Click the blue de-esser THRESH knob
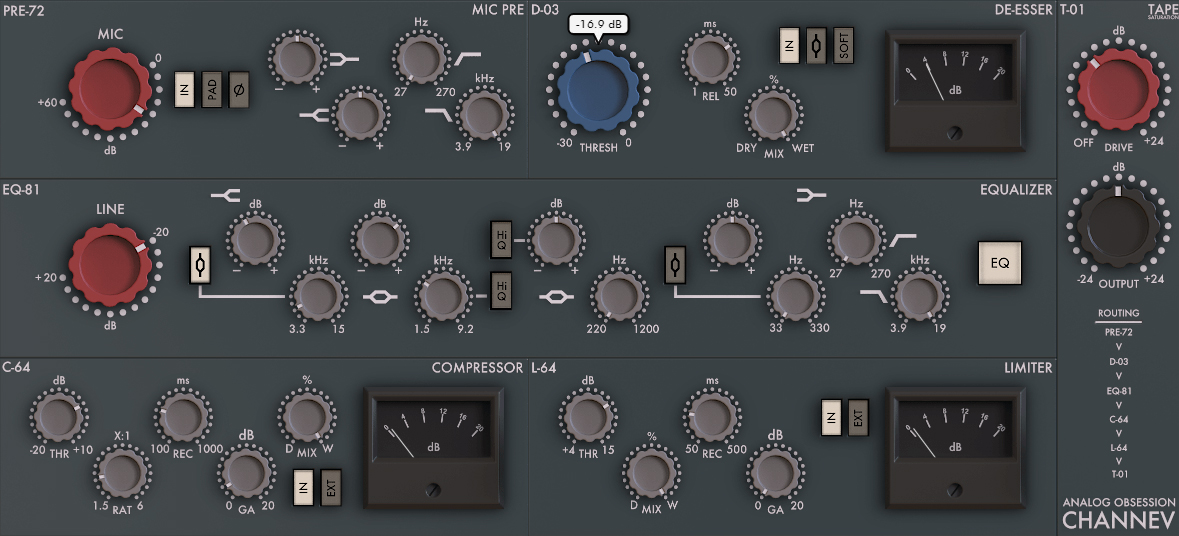The width and height of the screenshot is (1179, 536). (x=597, y=93)
